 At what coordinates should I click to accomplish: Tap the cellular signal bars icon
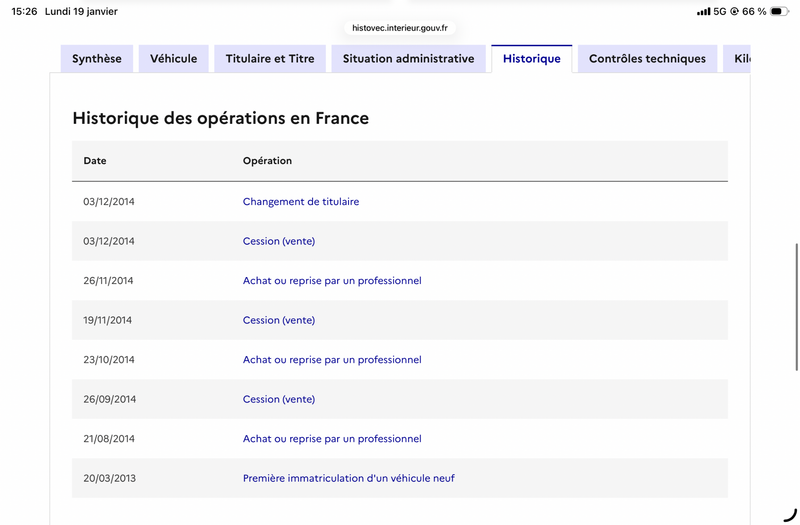click(x=703, y=12)
